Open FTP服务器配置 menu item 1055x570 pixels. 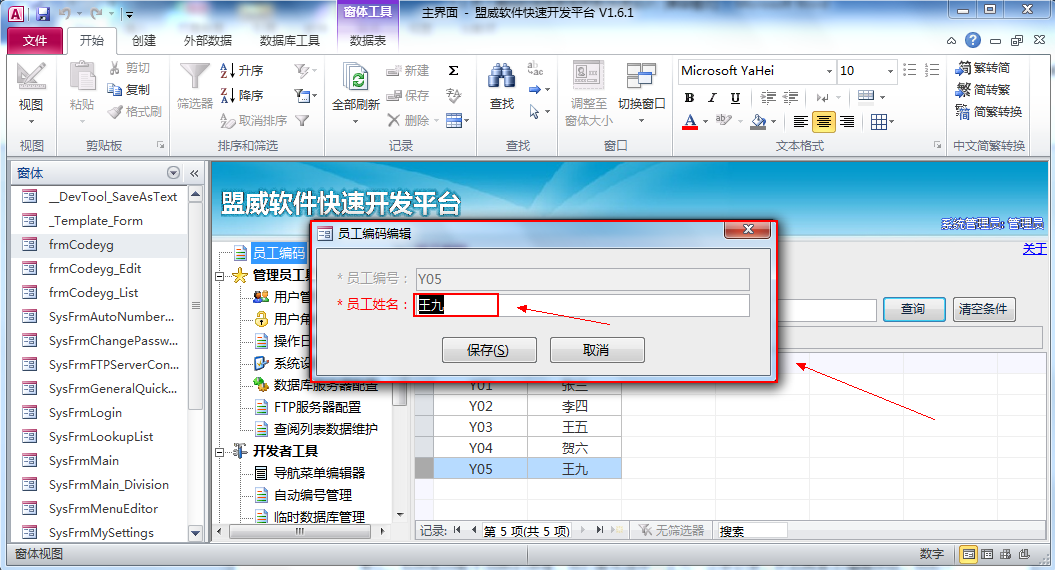[317, 407]
